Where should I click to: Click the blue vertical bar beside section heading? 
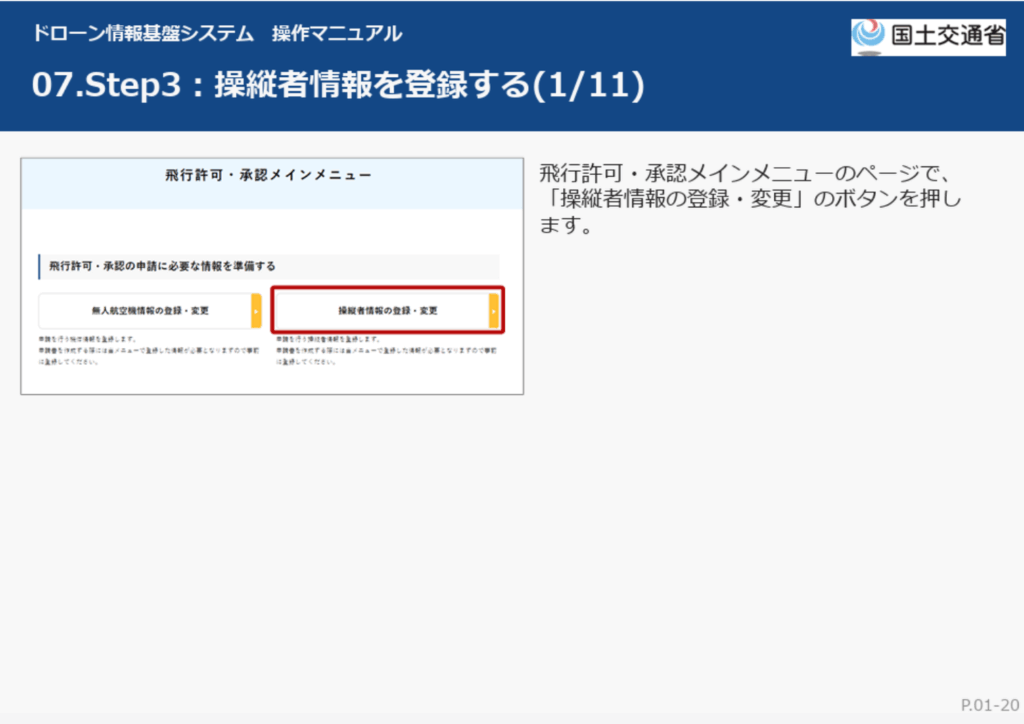coord(39,266)
